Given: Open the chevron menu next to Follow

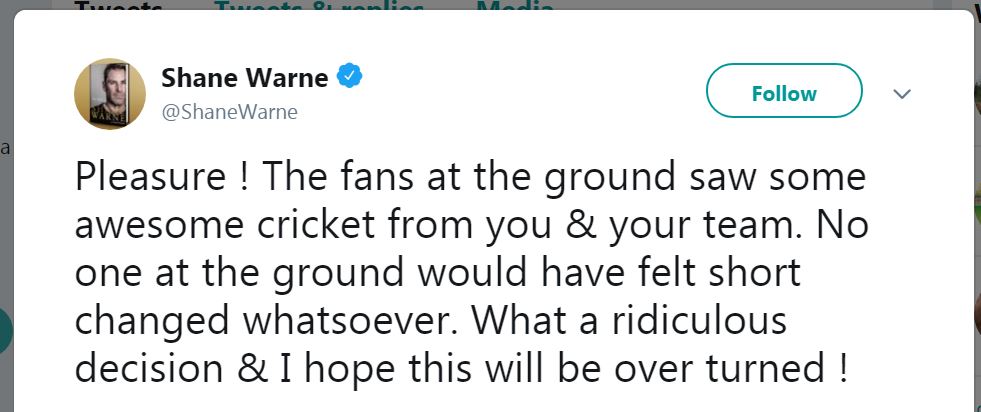Looking at the screenshot, I should click(902, 93).
